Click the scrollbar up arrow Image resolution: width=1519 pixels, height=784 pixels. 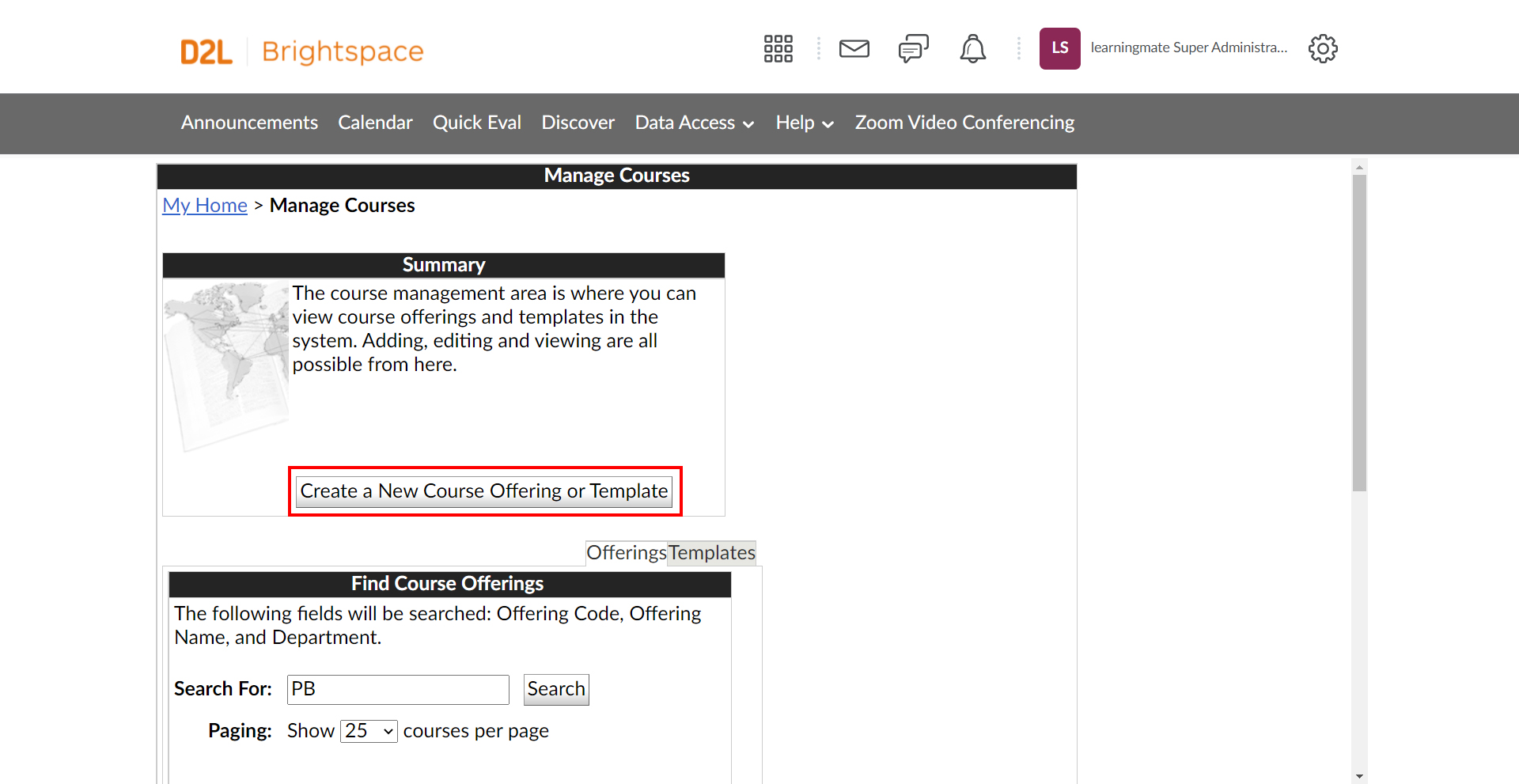click(x=1359, y=167)
